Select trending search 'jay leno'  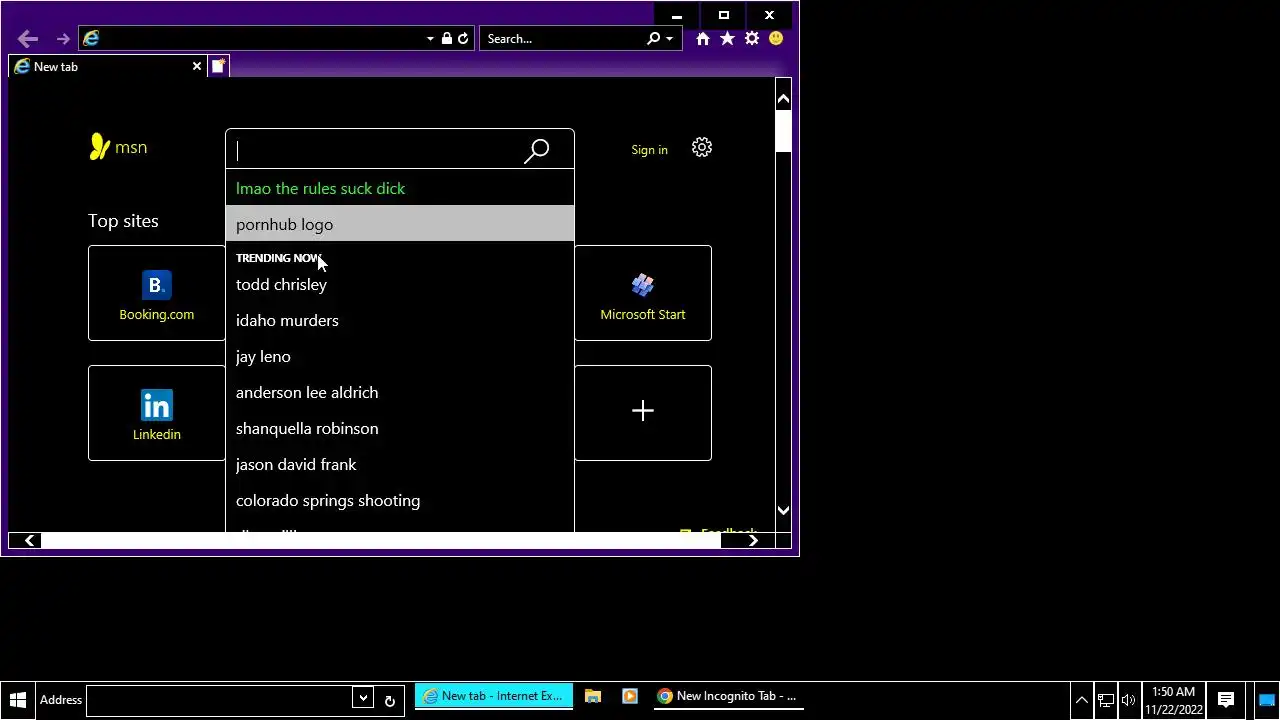coord(400,357)
